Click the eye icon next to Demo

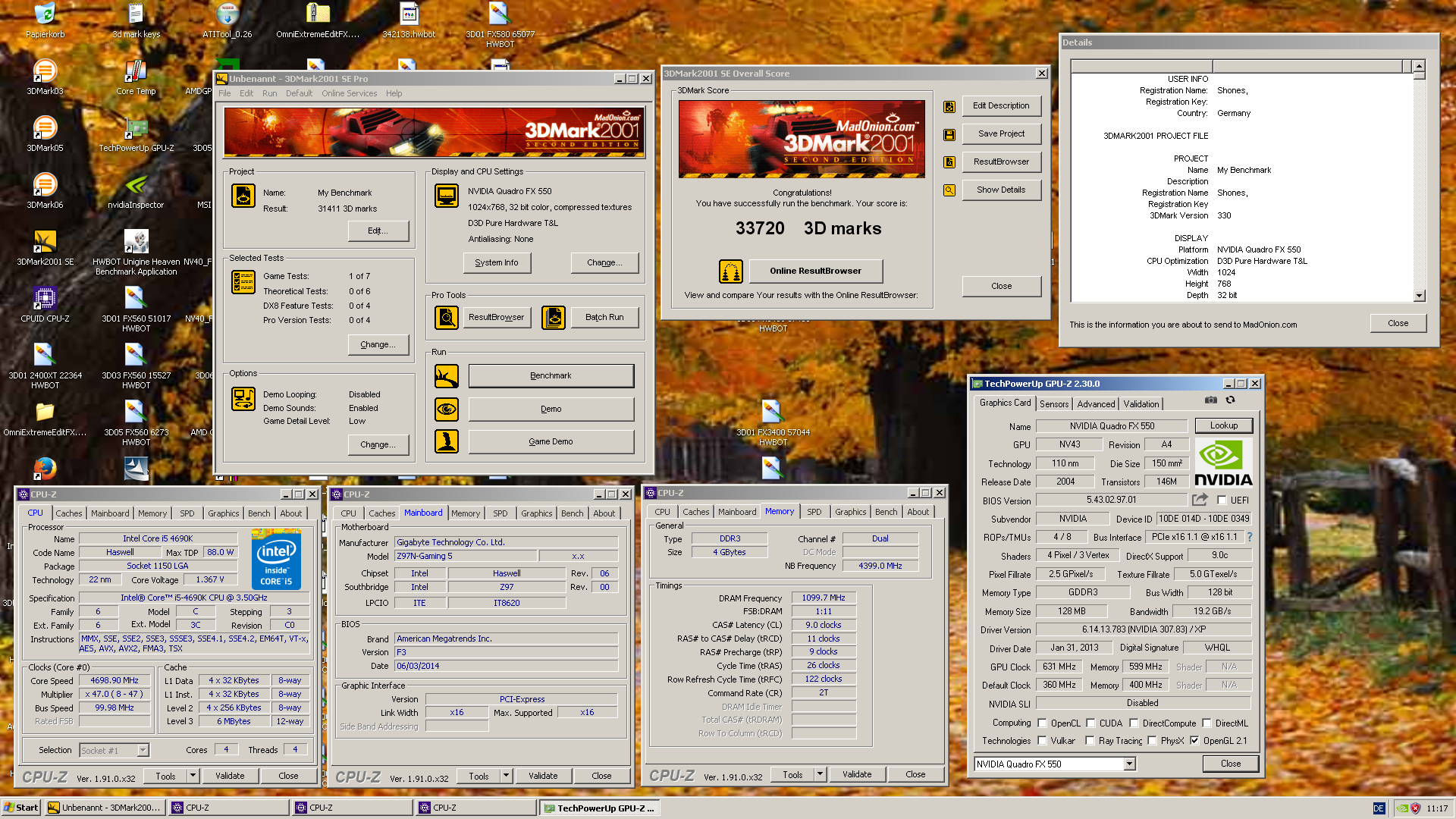pos(446,409)
